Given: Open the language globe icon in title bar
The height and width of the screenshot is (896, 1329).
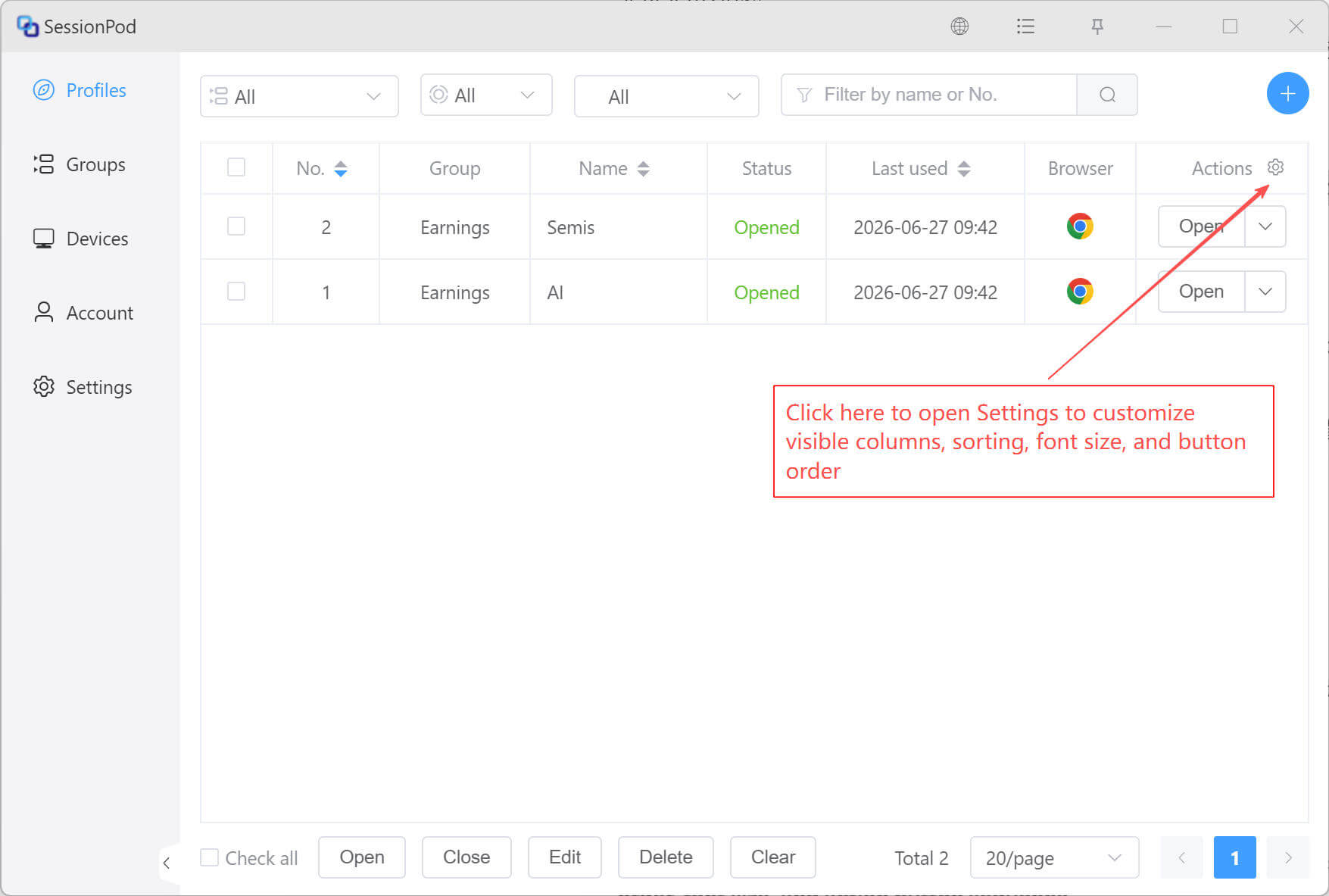Looking at the screenshot, I should coord(959,27).
